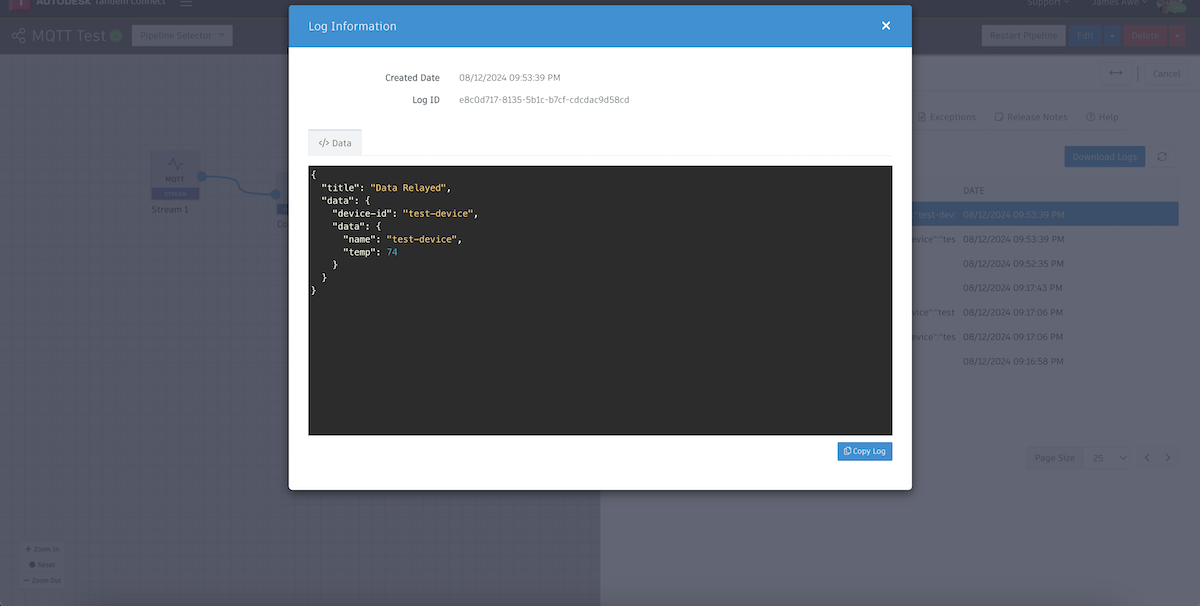Viewport: 1200px width, 606px height.
Task: Open the Page Size dropdown showing 25
Action: coord(1107,457)
